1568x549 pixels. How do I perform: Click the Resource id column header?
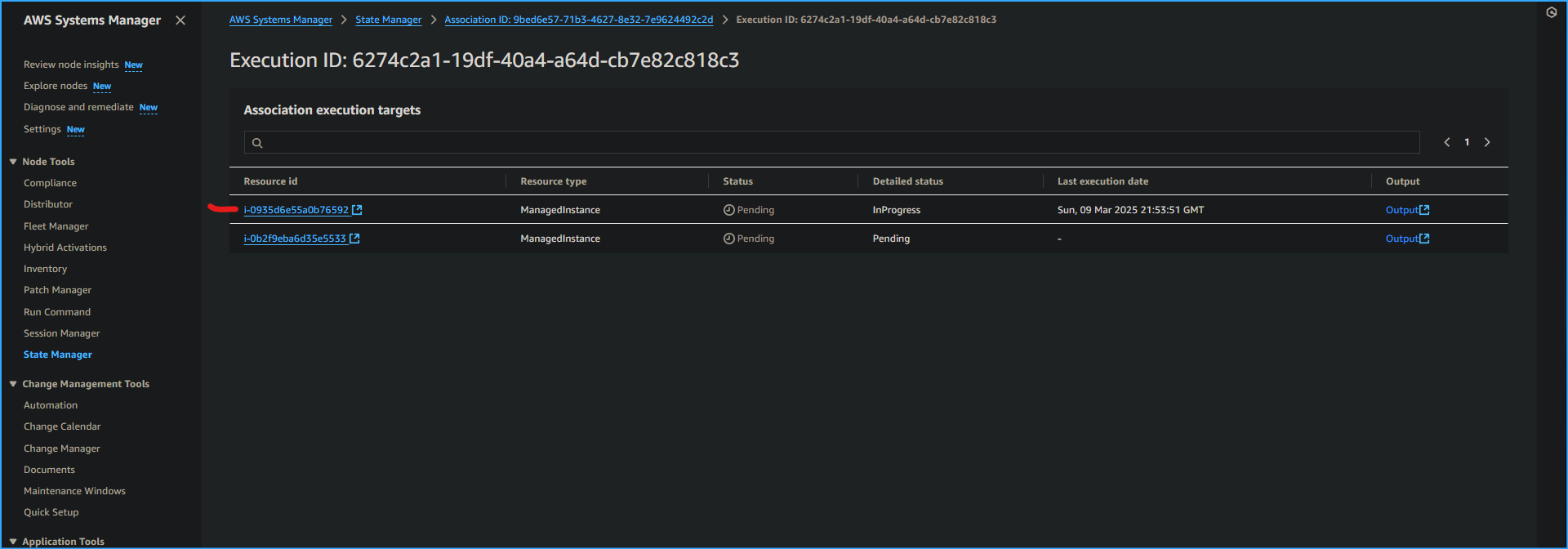pyautogui.click(x=270, y=181)
